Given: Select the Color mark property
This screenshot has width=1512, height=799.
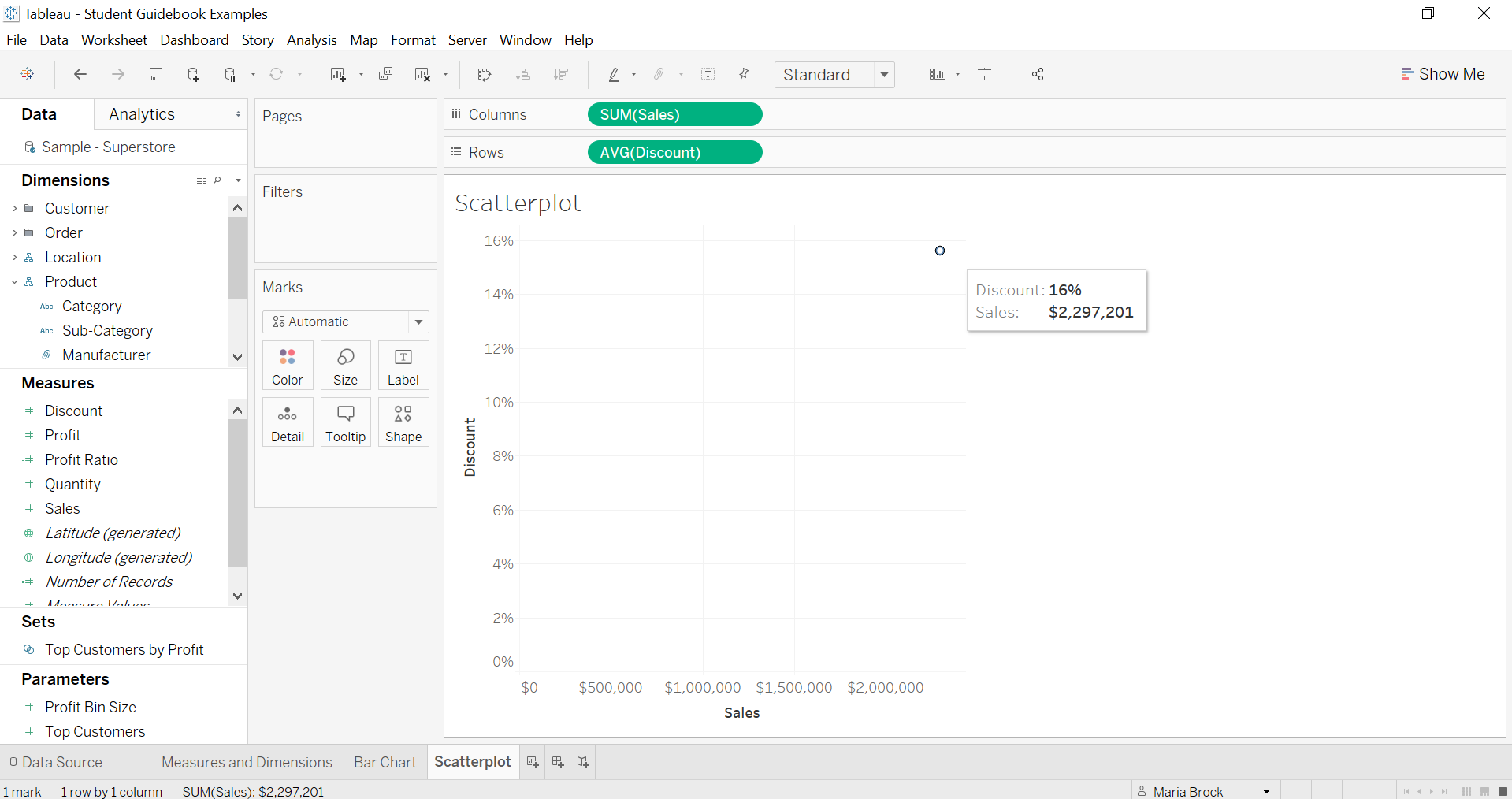Looking at the screenshot, I should click(287, 365).
